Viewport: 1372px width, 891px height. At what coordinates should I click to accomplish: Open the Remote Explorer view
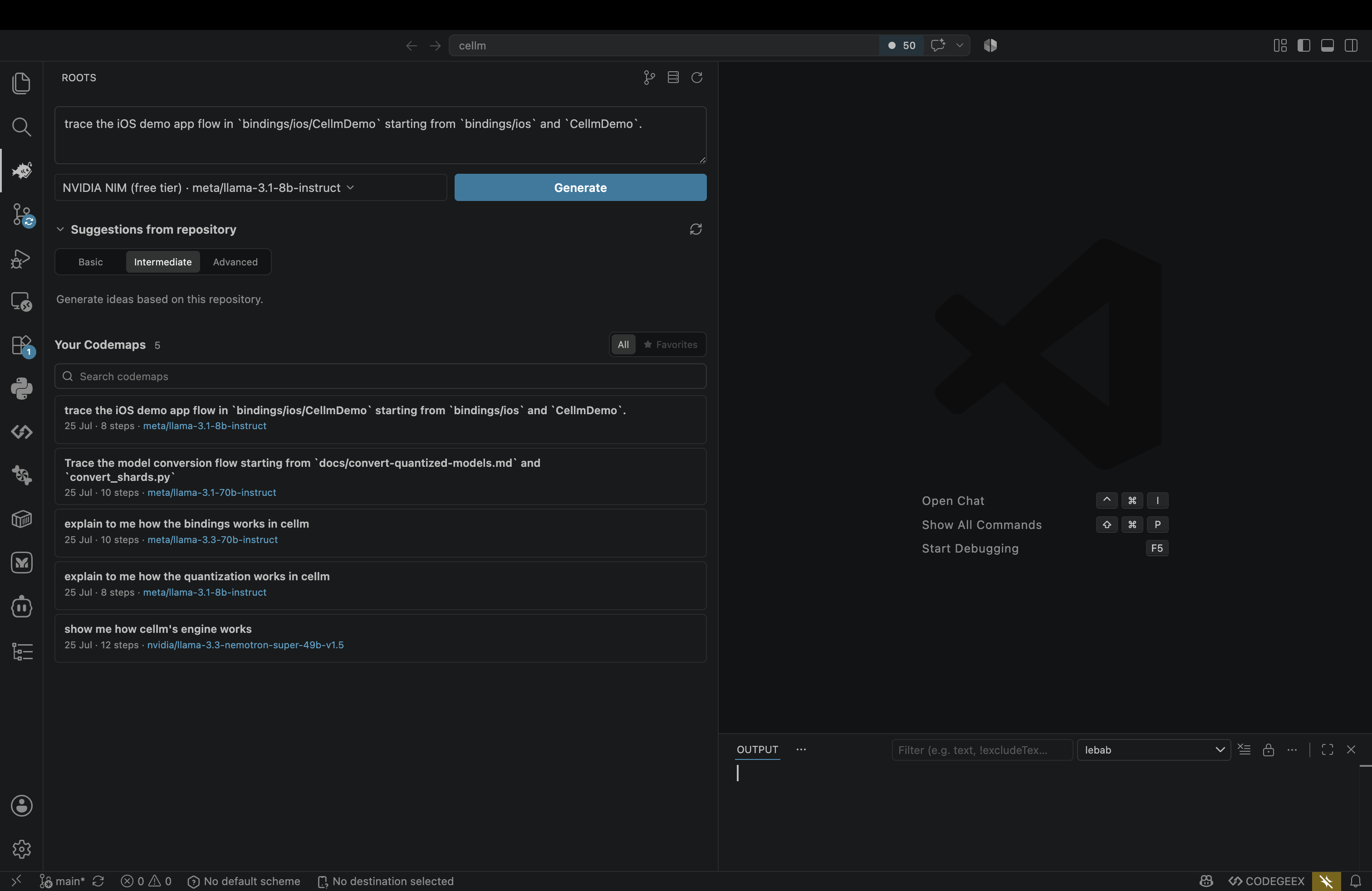[21, 302]
